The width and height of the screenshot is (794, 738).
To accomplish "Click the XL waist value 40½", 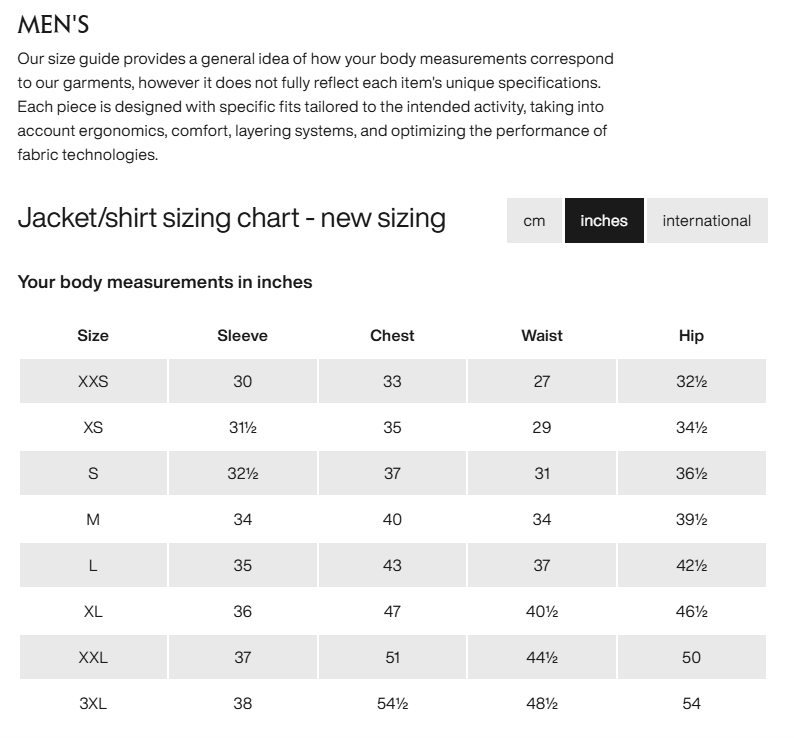I will click(542, 611).
